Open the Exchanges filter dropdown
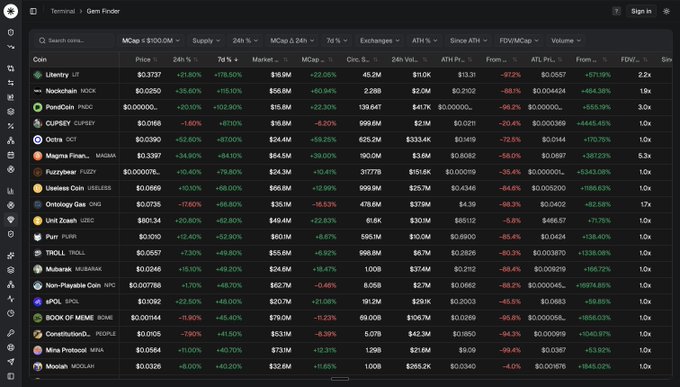This screenshot has width=680, height=387. point(379,40)
